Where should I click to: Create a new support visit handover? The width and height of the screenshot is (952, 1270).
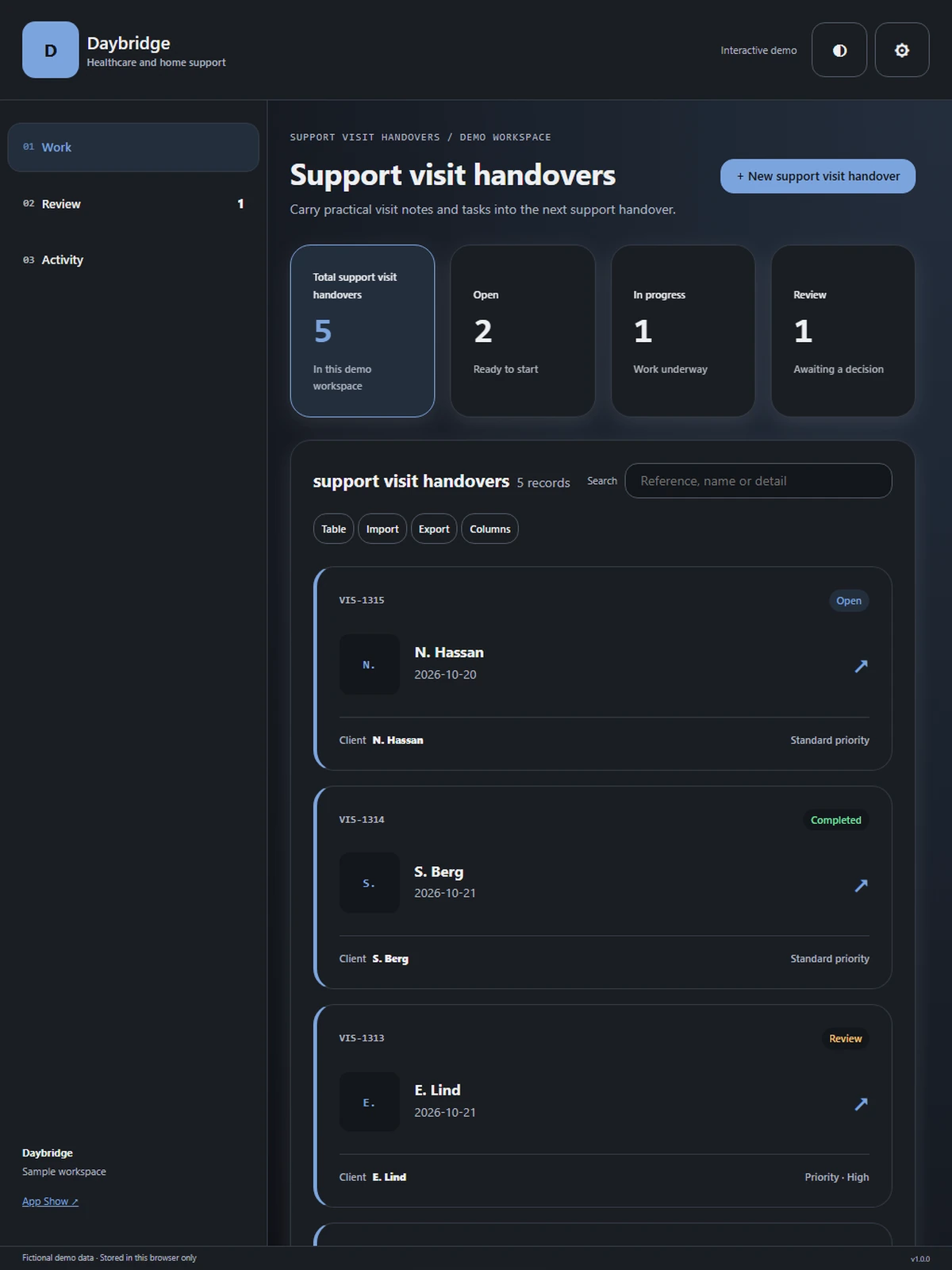click(x=818, y=176)
